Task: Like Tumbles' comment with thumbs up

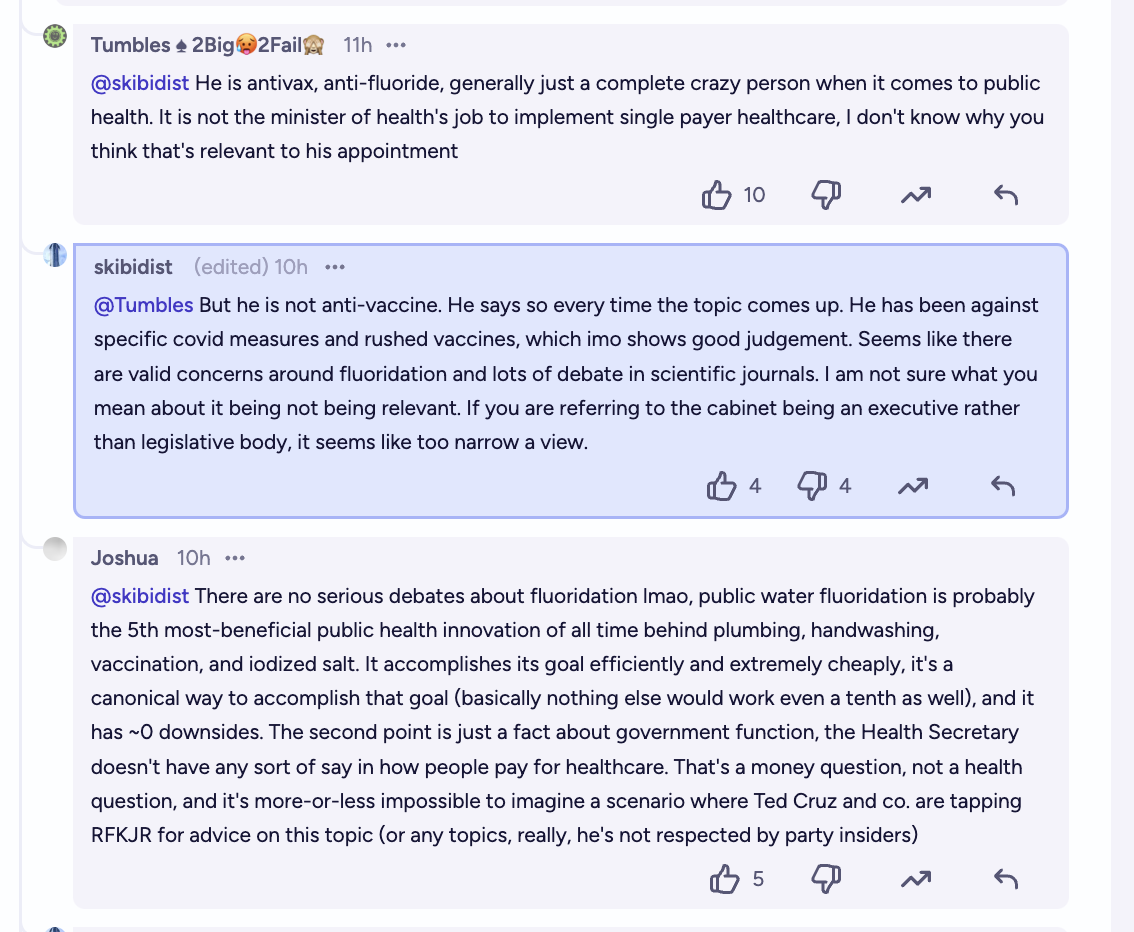Action: pyautogui.click(x=716, y=194)
